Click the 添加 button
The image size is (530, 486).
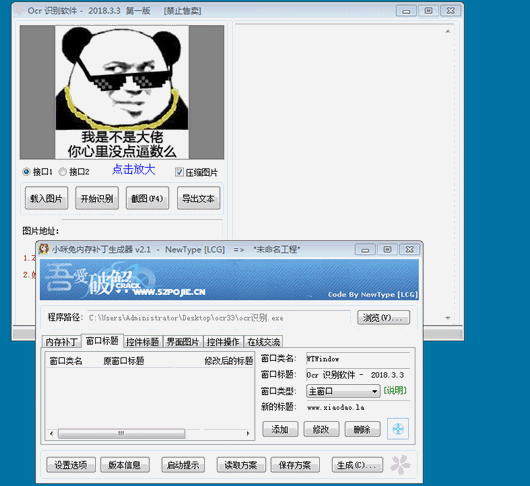(x=280, y=429)
